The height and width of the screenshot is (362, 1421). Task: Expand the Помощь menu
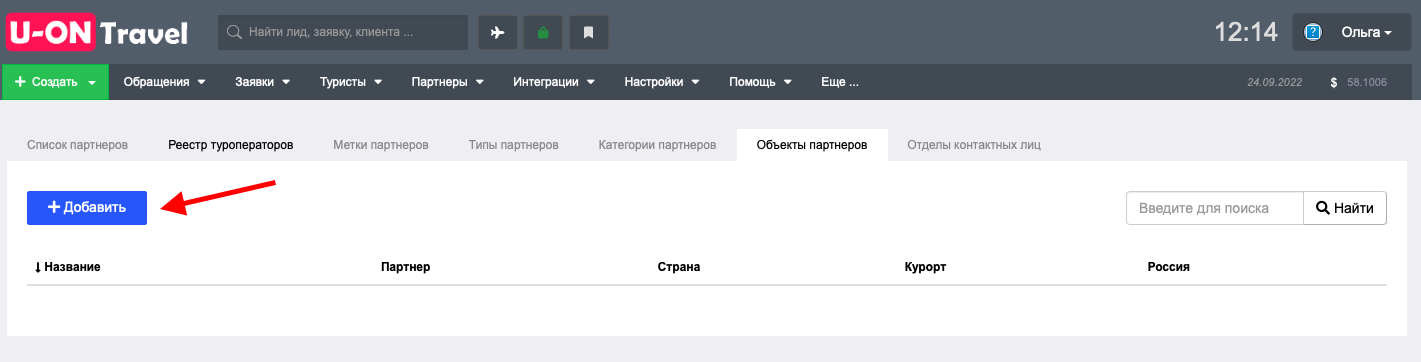(x=760, y=82)
